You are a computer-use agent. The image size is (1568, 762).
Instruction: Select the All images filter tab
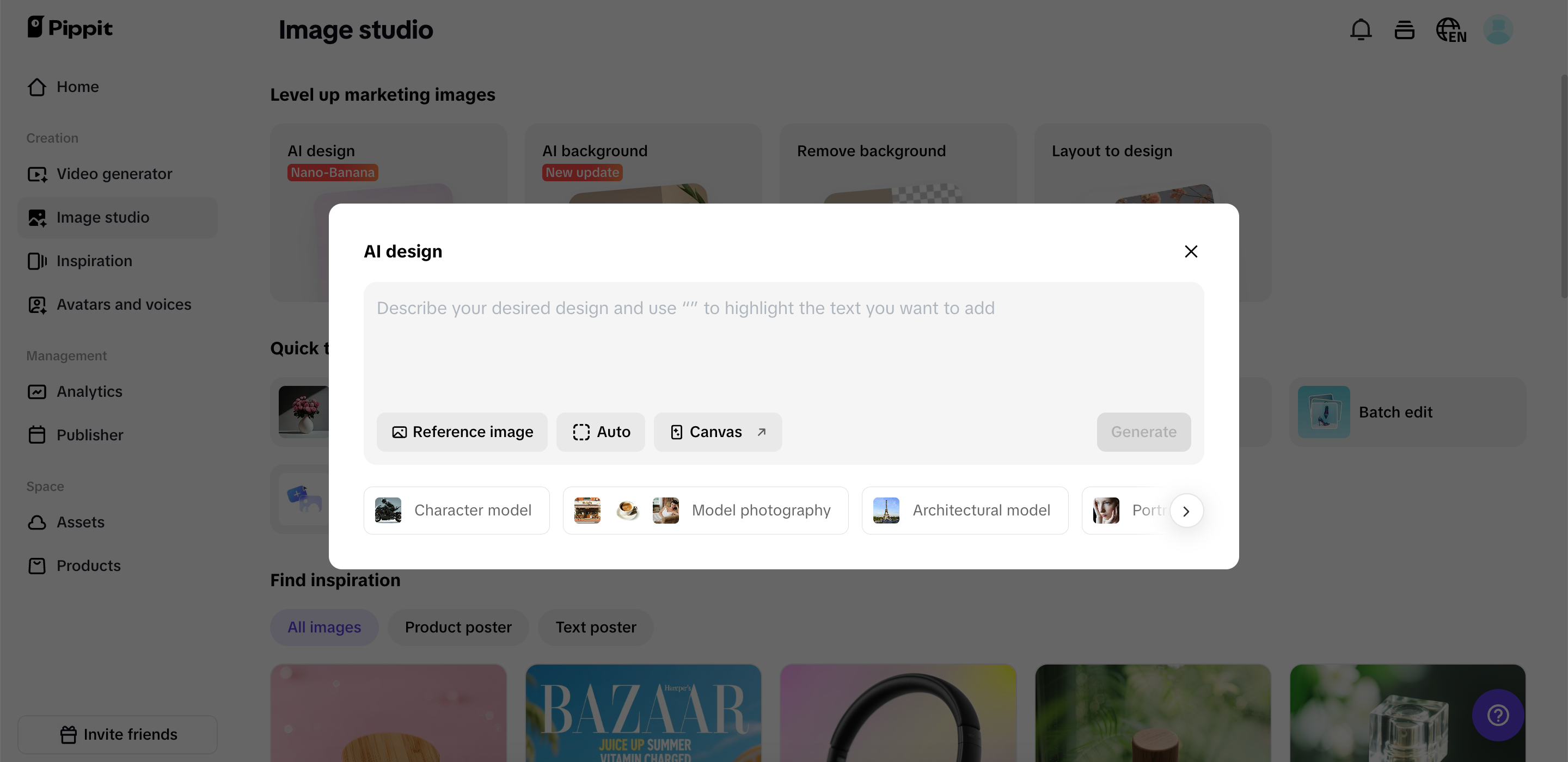point(324,627)
